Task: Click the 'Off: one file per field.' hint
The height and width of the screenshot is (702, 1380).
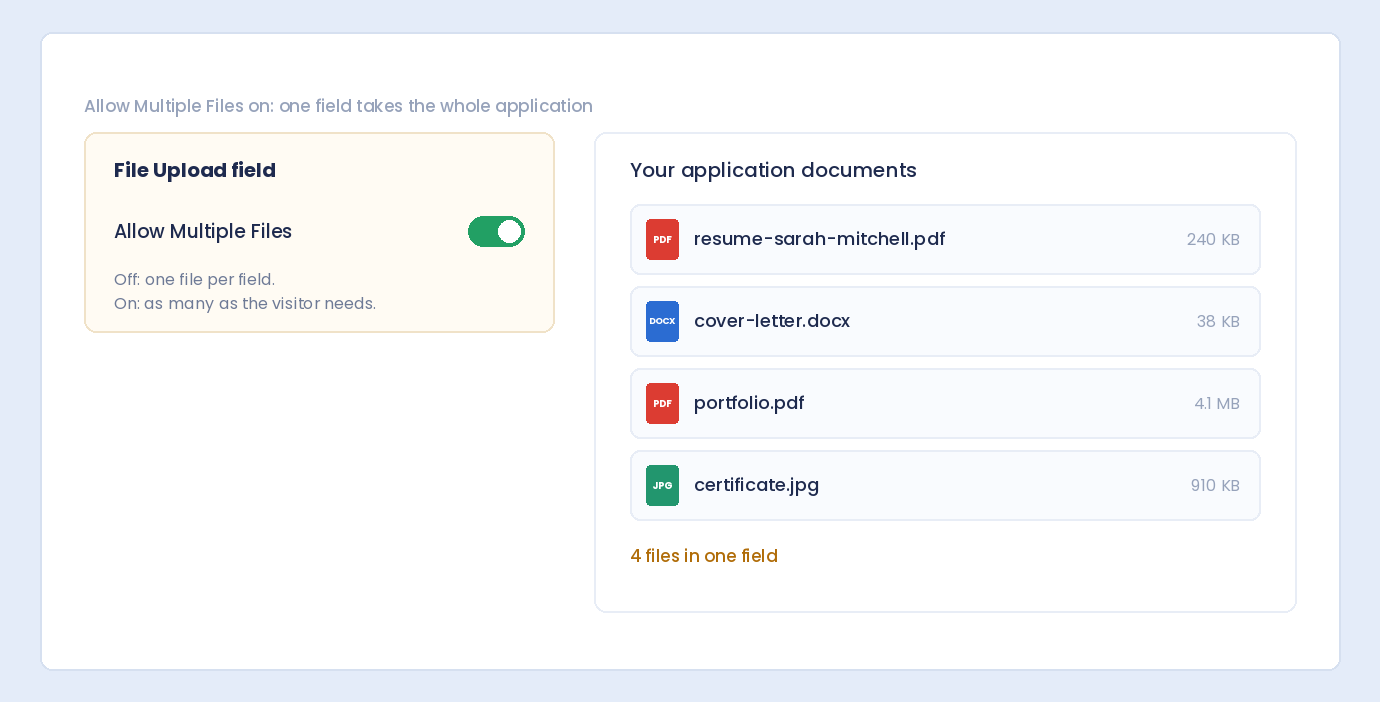Action: (194, 280)
